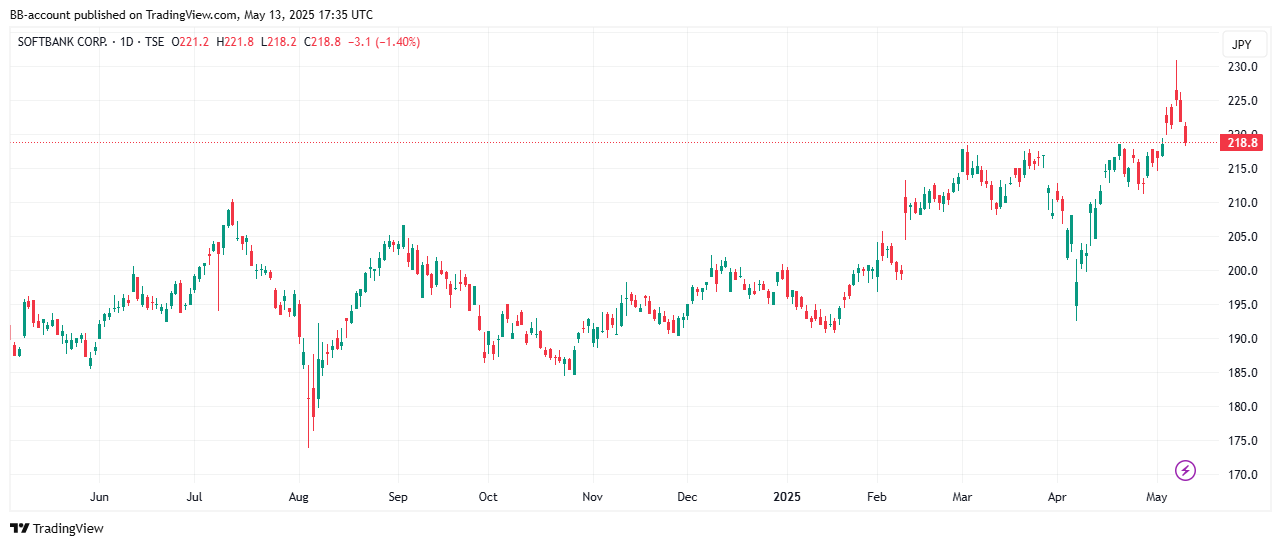Click the Feb label on the time axis
This screenshot has height=546, width=1281.
tap(877, 496)
